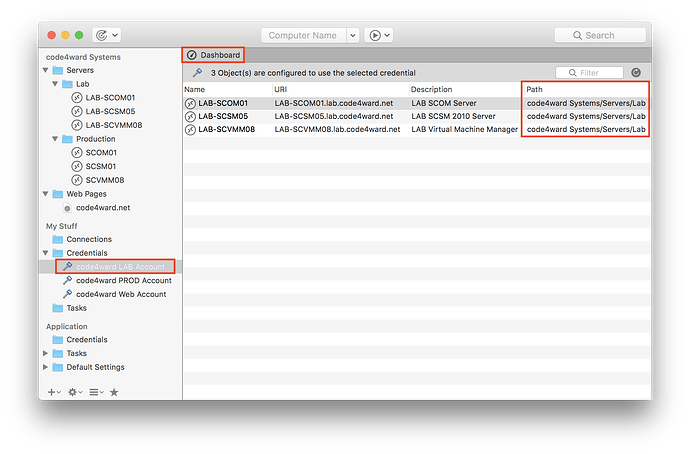Select SCSM01 under the Production folder
Screen dimensions: 690x454
102,166
